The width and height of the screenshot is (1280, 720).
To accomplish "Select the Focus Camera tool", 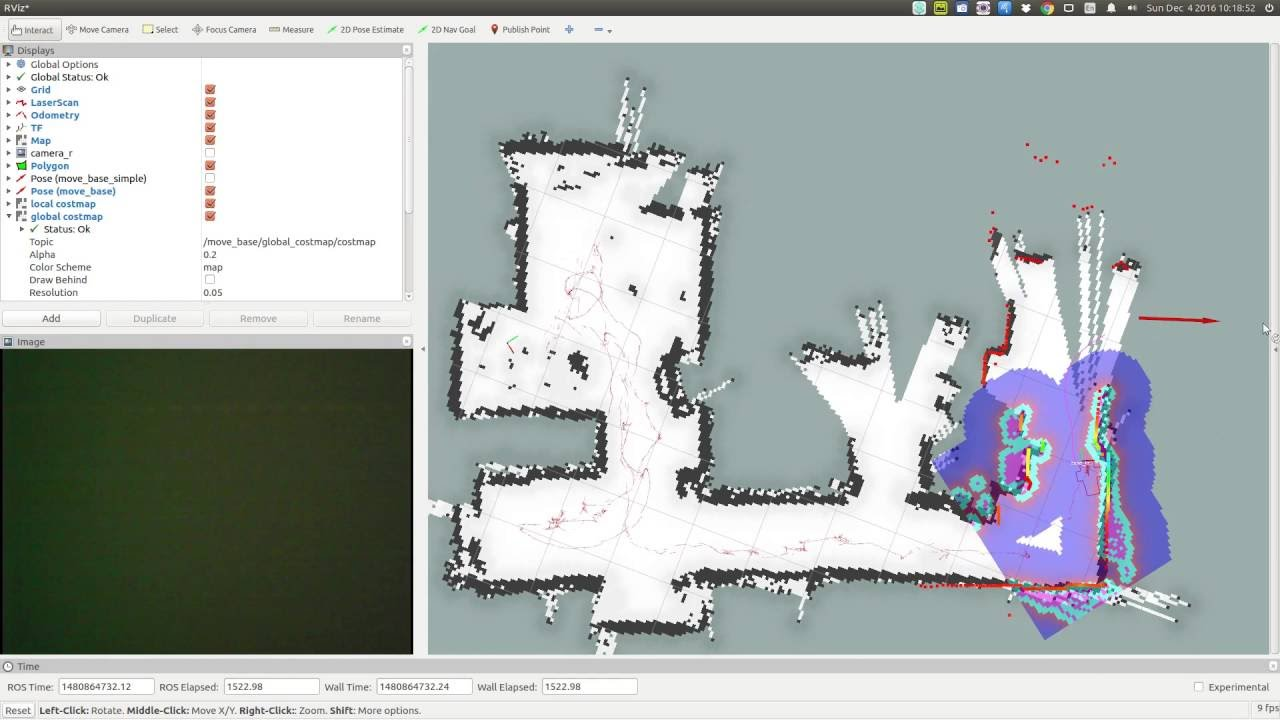I will pos(224,30).
